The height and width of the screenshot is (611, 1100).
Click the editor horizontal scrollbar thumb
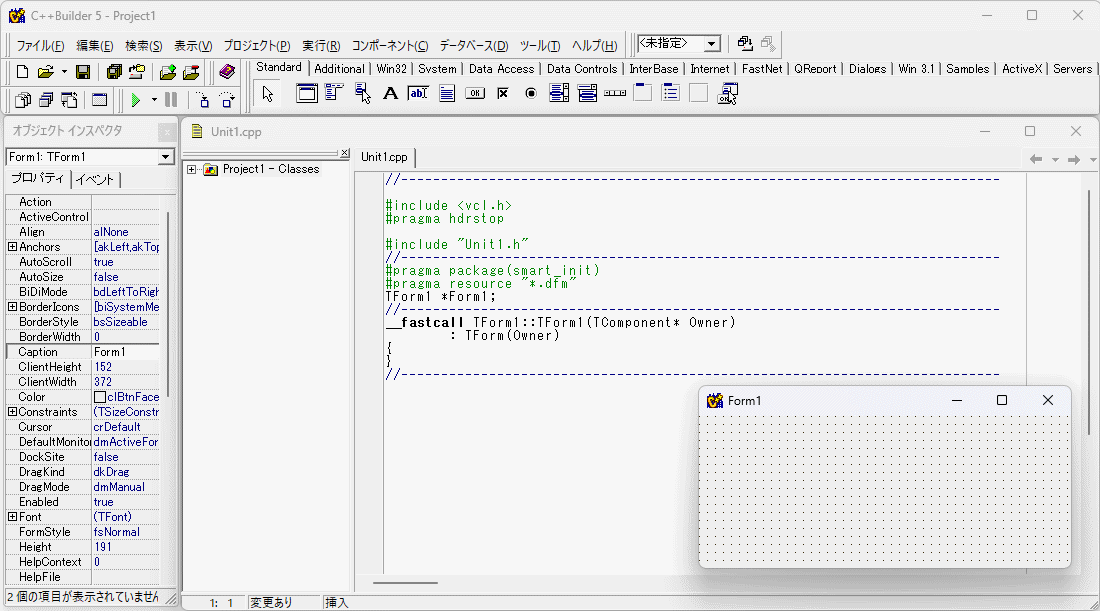[x=405, y=583]
